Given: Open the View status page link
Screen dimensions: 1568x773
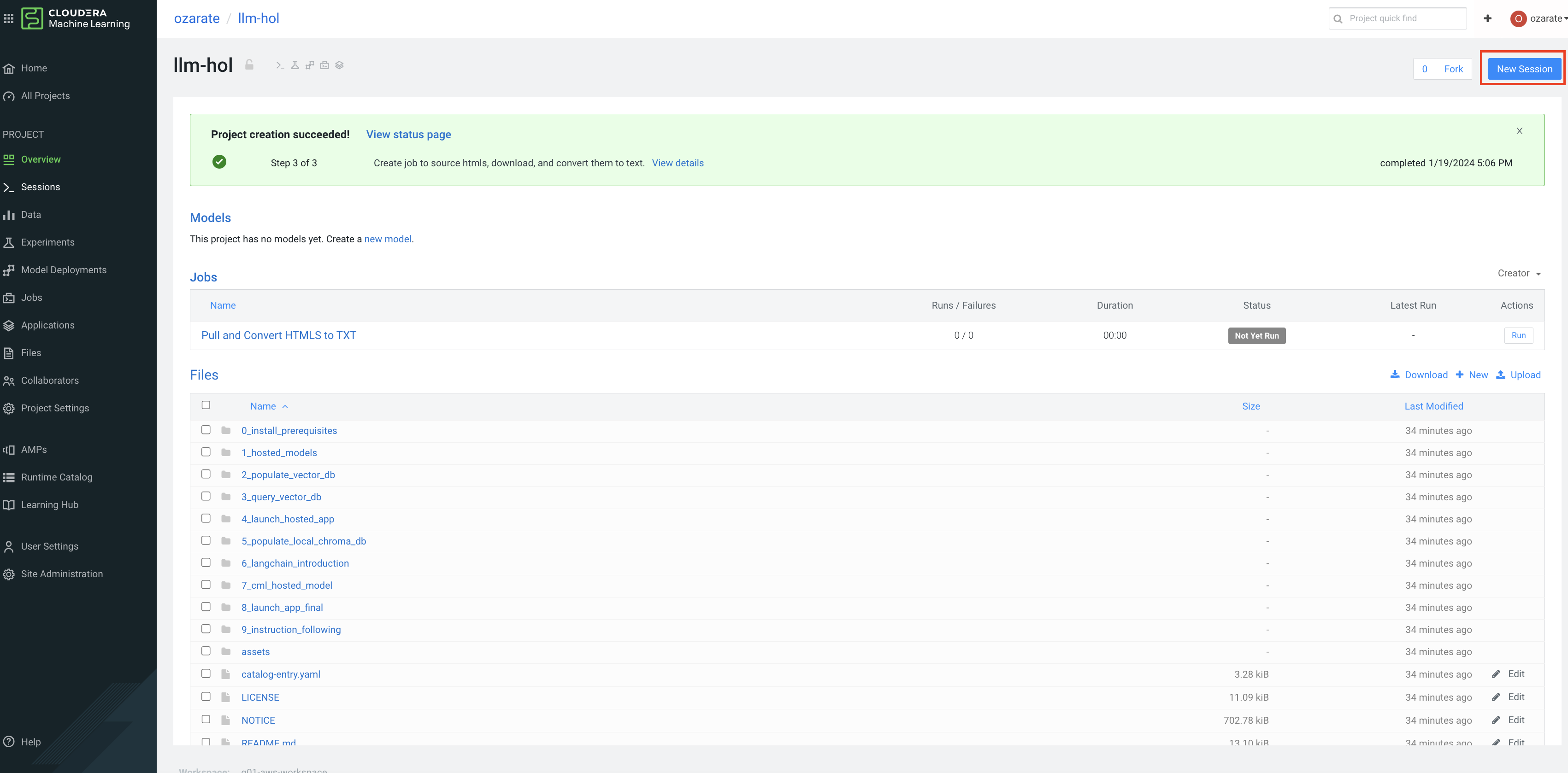Looking at the screenshot, I should 408,135.
